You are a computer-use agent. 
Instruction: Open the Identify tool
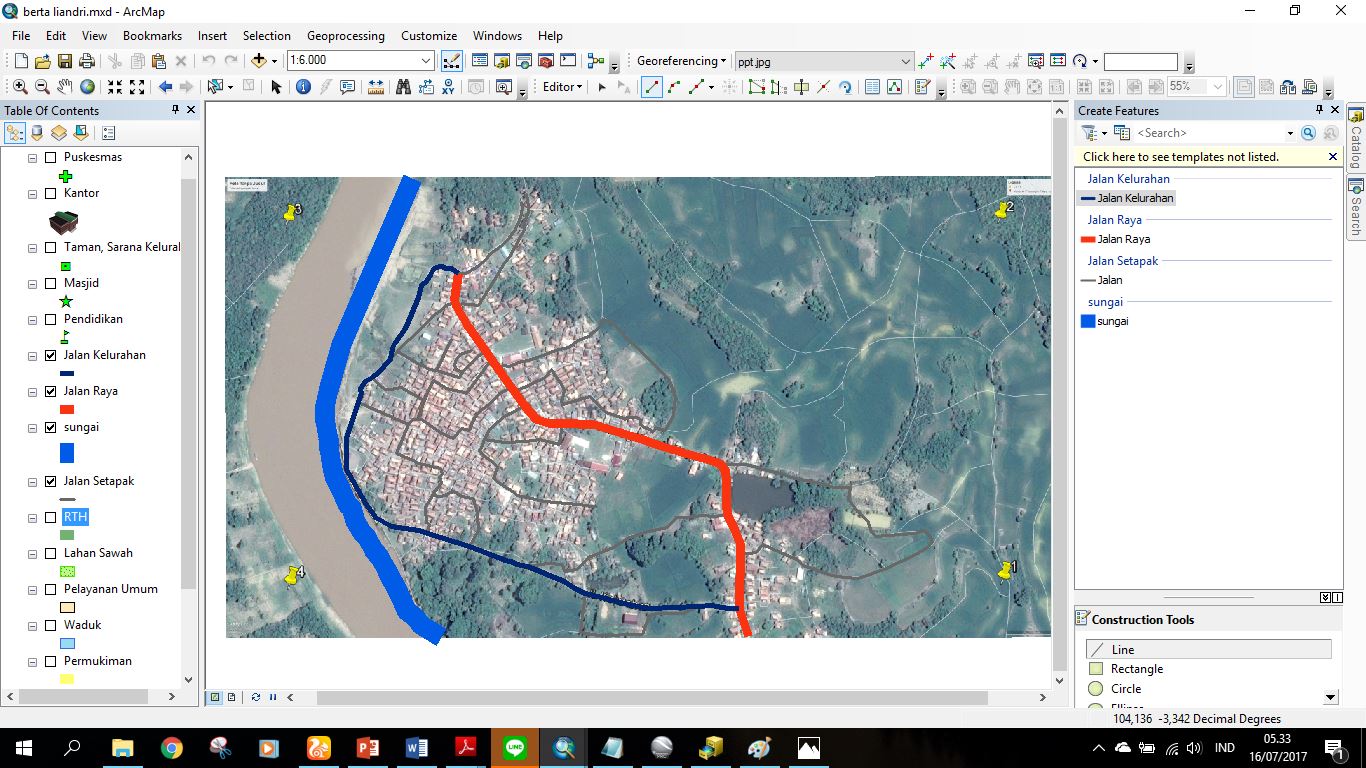pyautogui.click(x=302, y=86)
